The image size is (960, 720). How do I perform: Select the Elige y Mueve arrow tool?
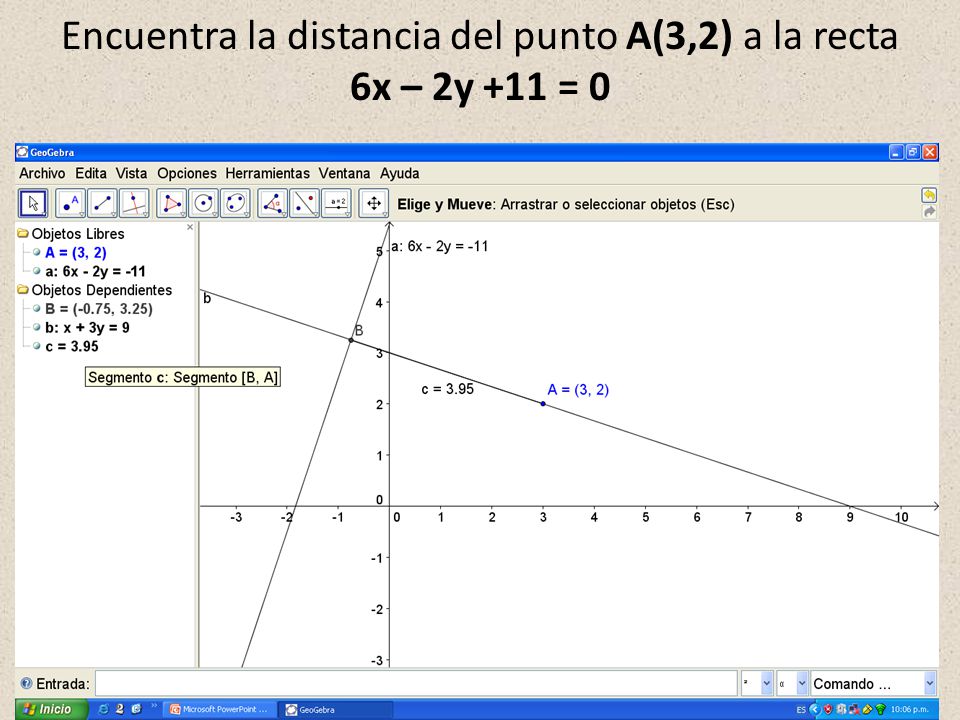coord(33,203)
